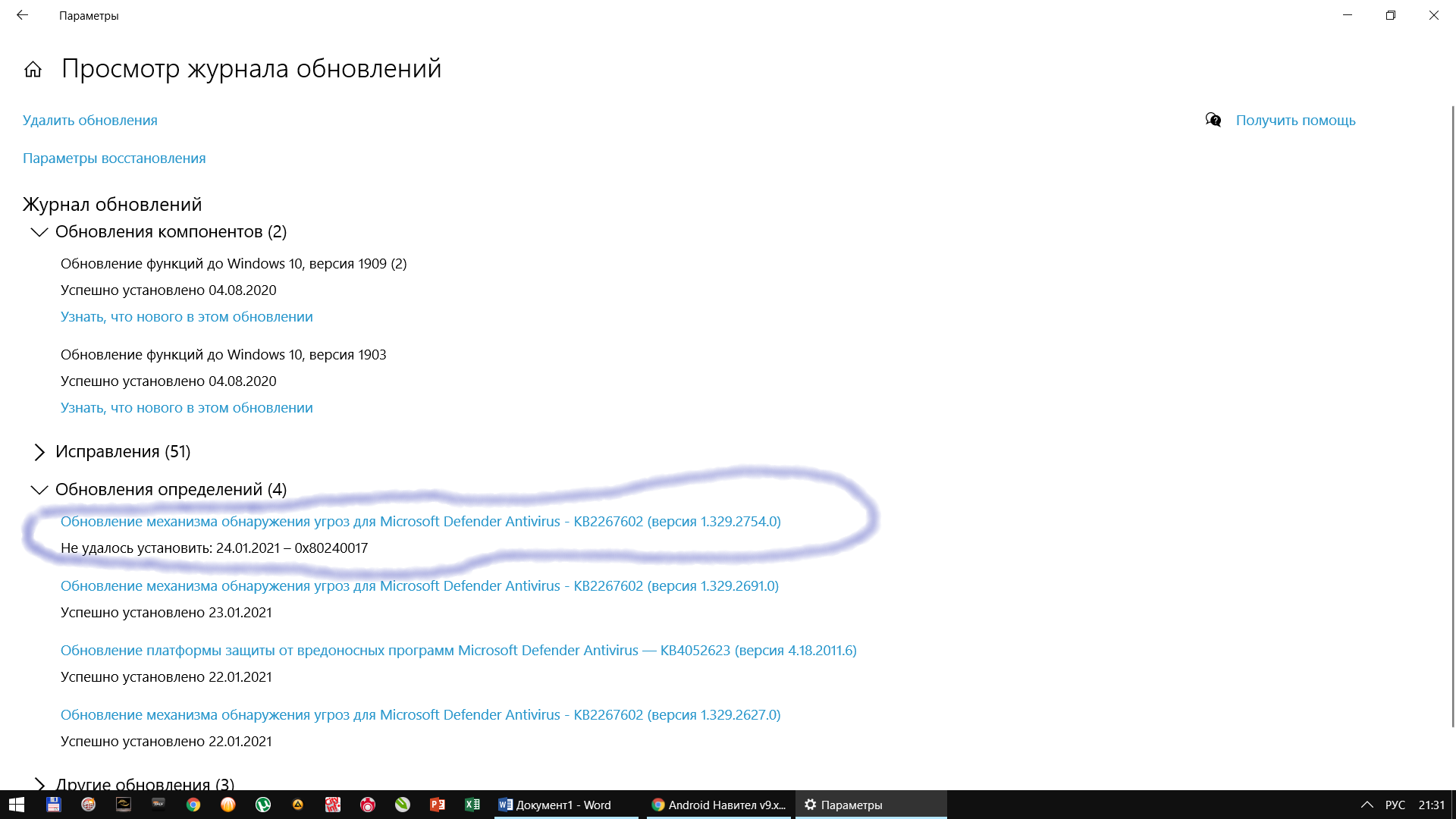The height and width of the screenshot is (819, 1456).
Task: Open PowerPoint from the taskbar
Action: tap(438, 805)
